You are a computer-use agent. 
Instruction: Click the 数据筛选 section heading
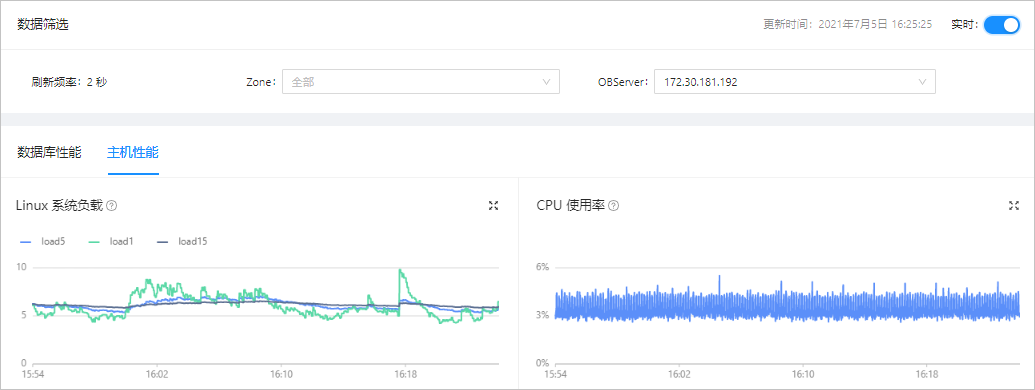coord(42,25)
